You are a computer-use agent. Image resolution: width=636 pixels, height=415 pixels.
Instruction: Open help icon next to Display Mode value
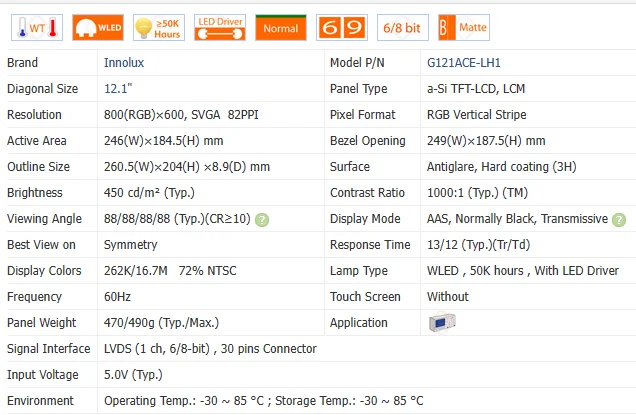point(619,220)
